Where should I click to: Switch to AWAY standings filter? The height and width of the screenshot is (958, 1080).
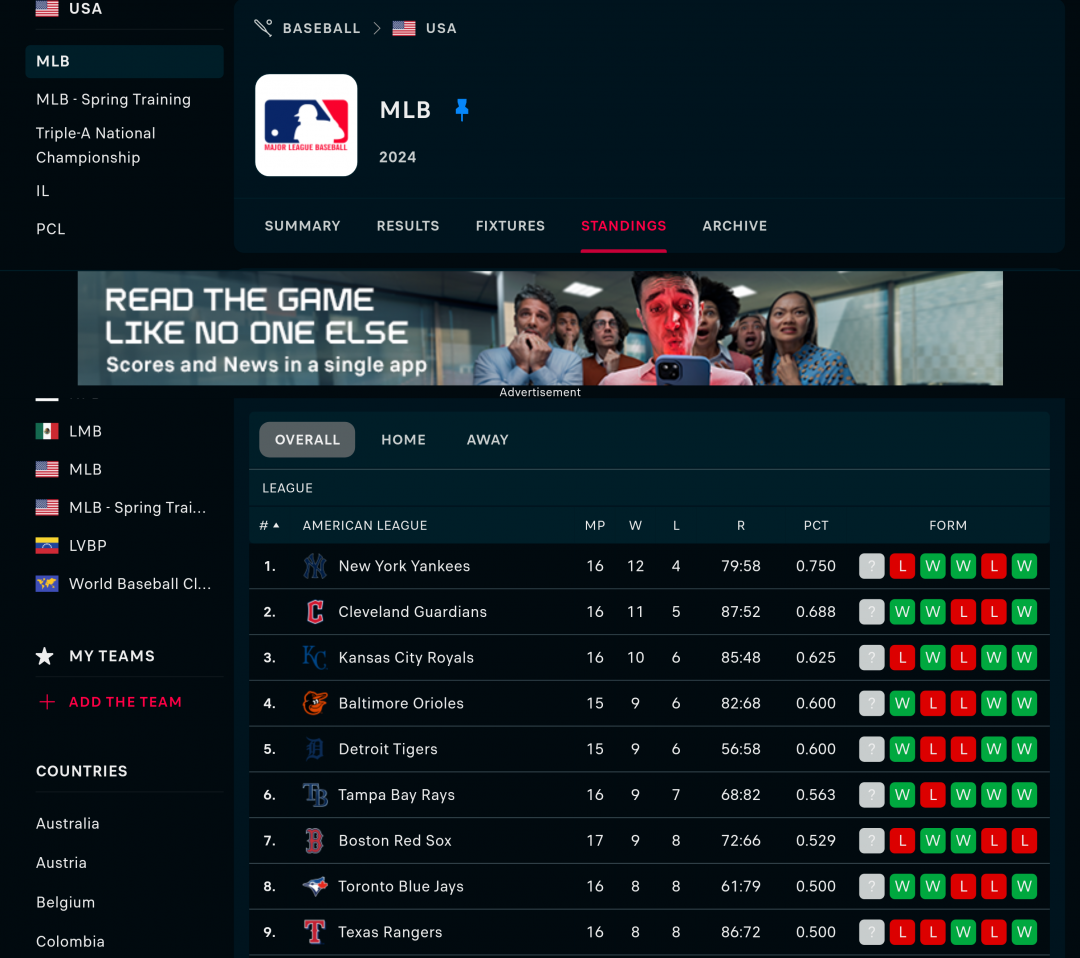[488, 439]
